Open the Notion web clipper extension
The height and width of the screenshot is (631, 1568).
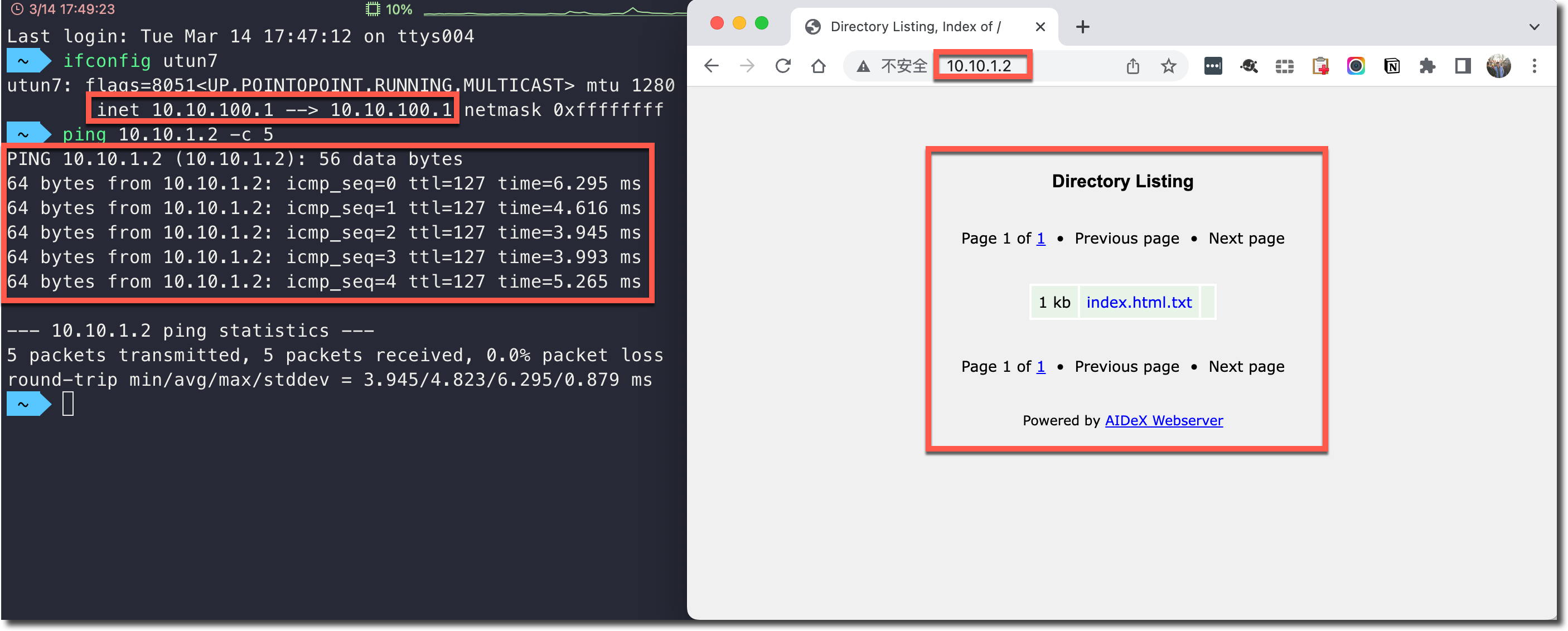click(x=1391, y=66)
